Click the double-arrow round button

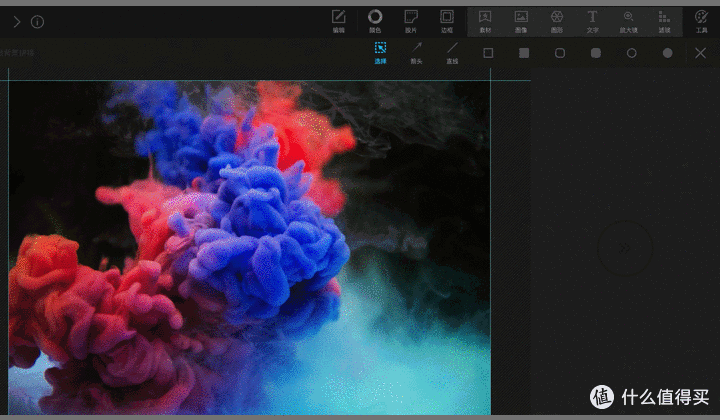pyautogui.click(x=624, y=248)
